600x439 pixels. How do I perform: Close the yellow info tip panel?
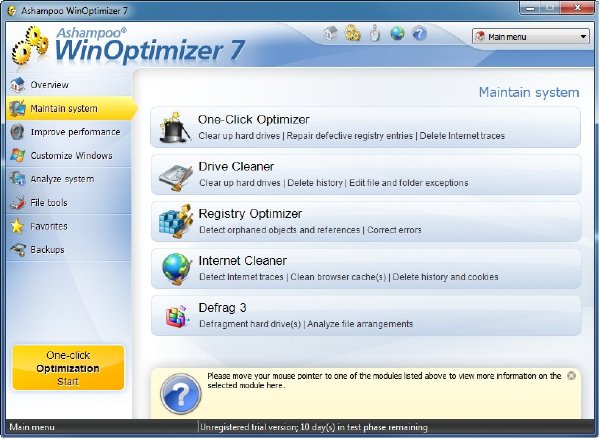571,375
